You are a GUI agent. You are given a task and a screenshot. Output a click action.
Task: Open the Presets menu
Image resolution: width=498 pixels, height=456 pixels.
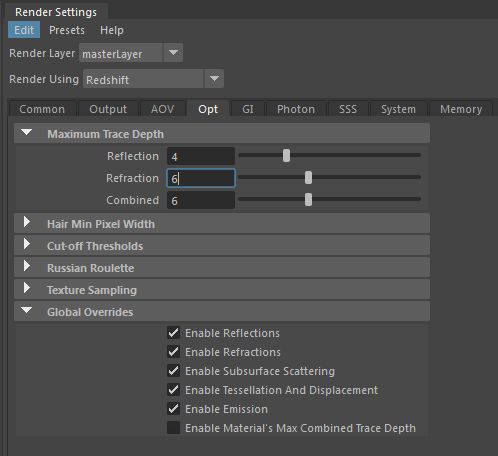pos(67,30)
